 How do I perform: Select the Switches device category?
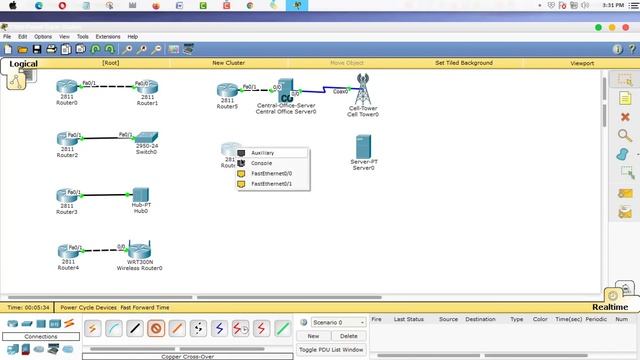(27, 324)
